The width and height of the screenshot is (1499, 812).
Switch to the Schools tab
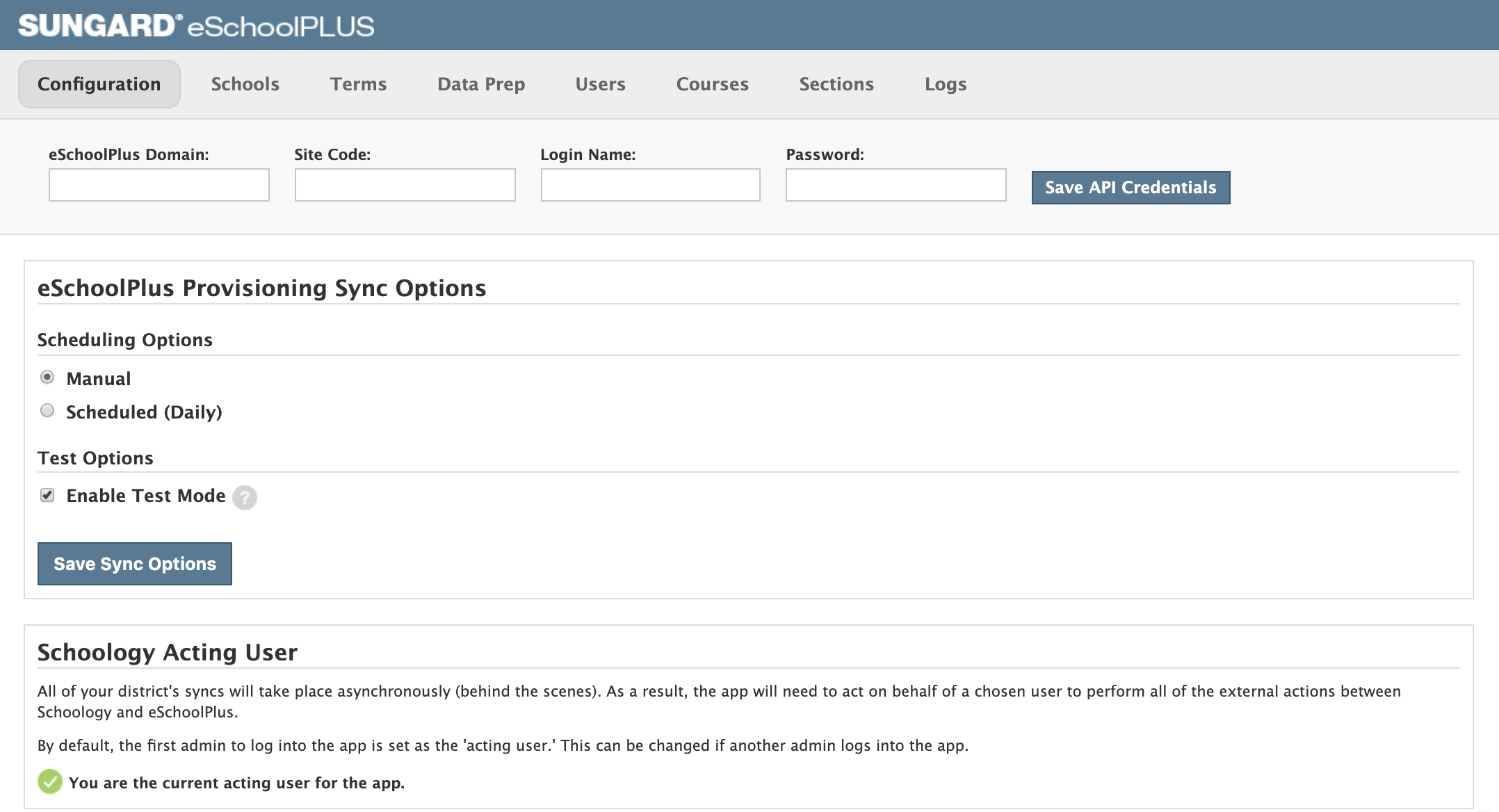coord(245,84)
